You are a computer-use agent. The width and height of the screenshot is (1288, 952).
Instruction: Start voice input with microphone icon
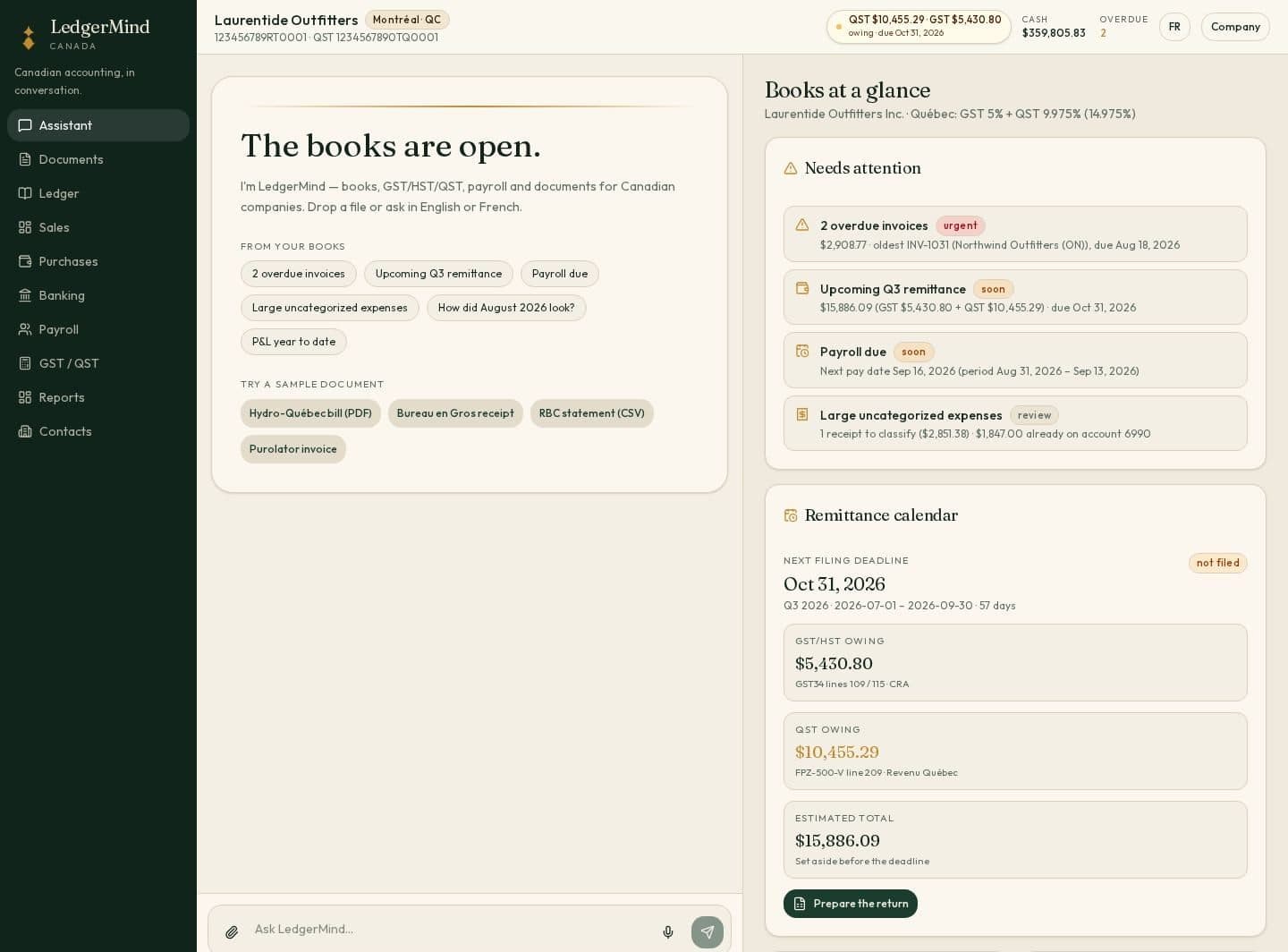coord(668,932)
